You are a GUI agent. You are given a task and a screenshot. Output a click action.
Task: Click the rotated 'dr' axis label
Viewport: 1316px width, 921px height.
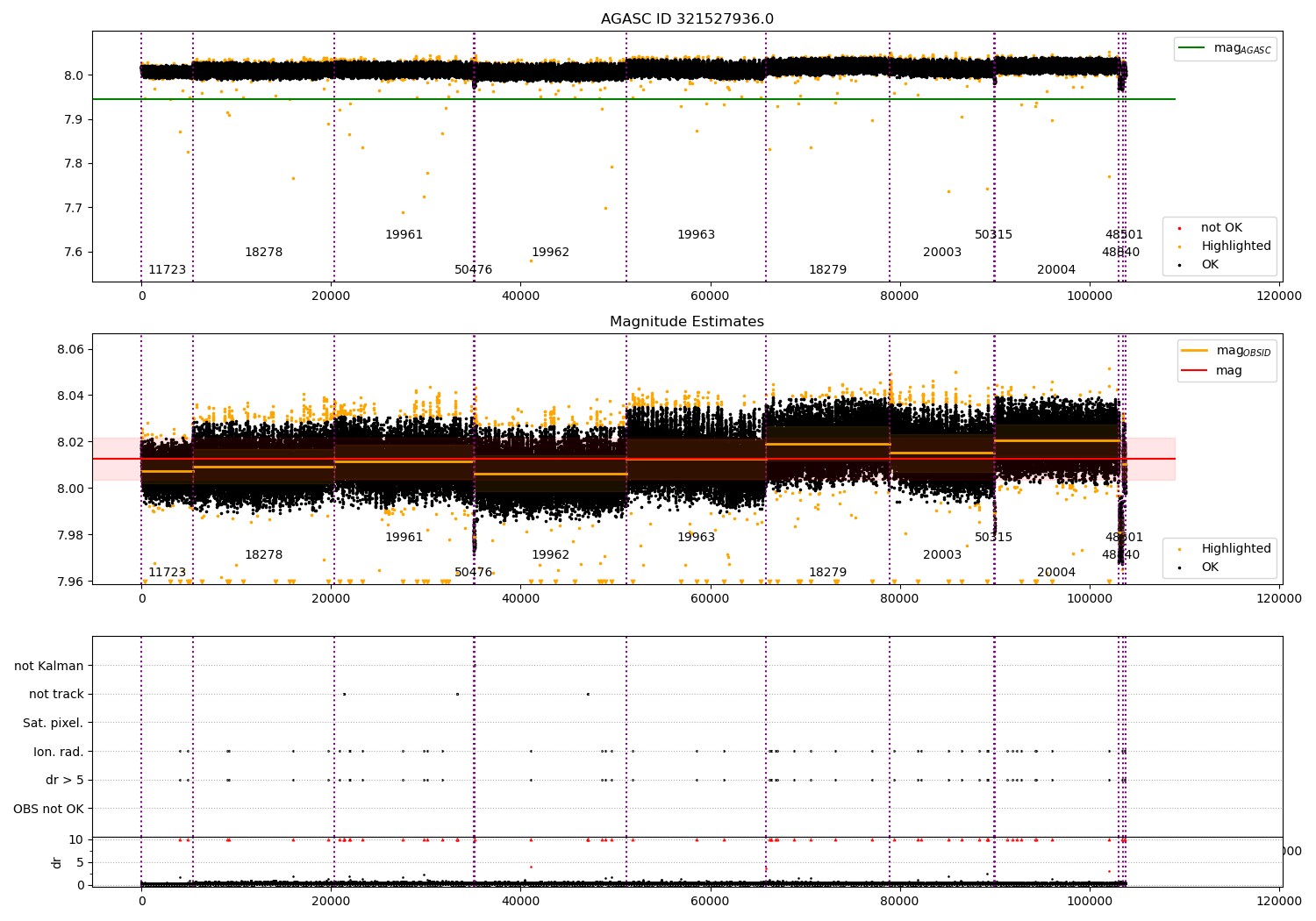(x=57, y=862)
